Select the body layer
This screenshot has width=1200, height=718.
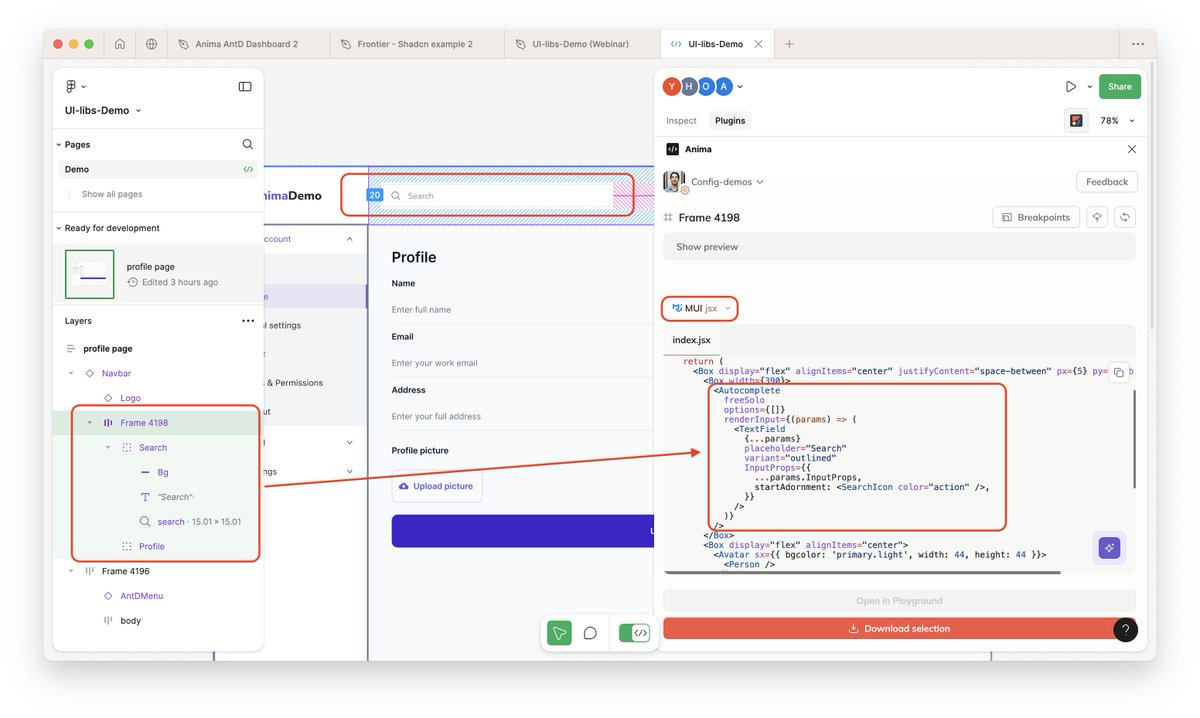coord(130,621)
